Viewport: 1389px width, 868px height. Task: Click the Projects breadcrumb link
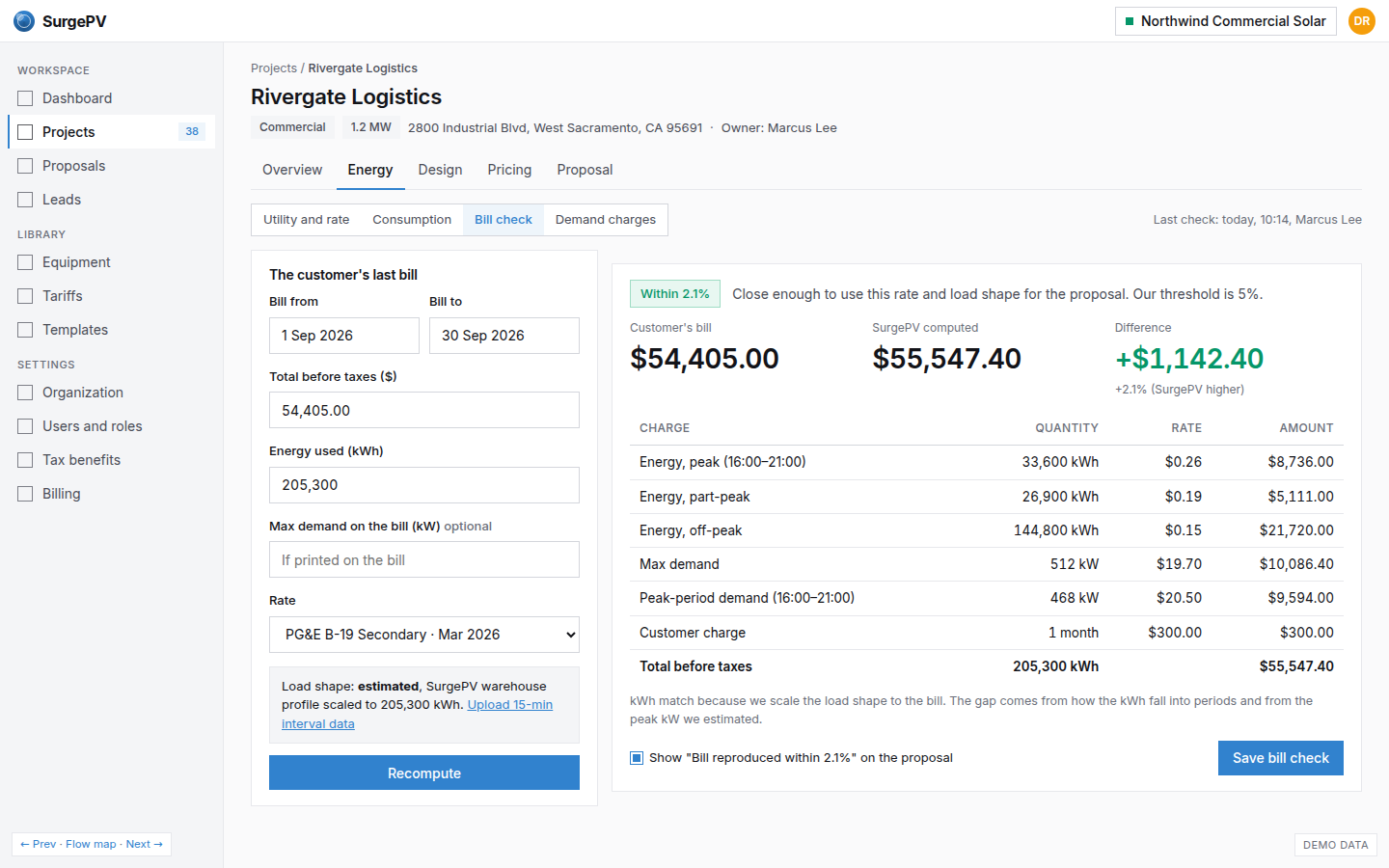274,68
